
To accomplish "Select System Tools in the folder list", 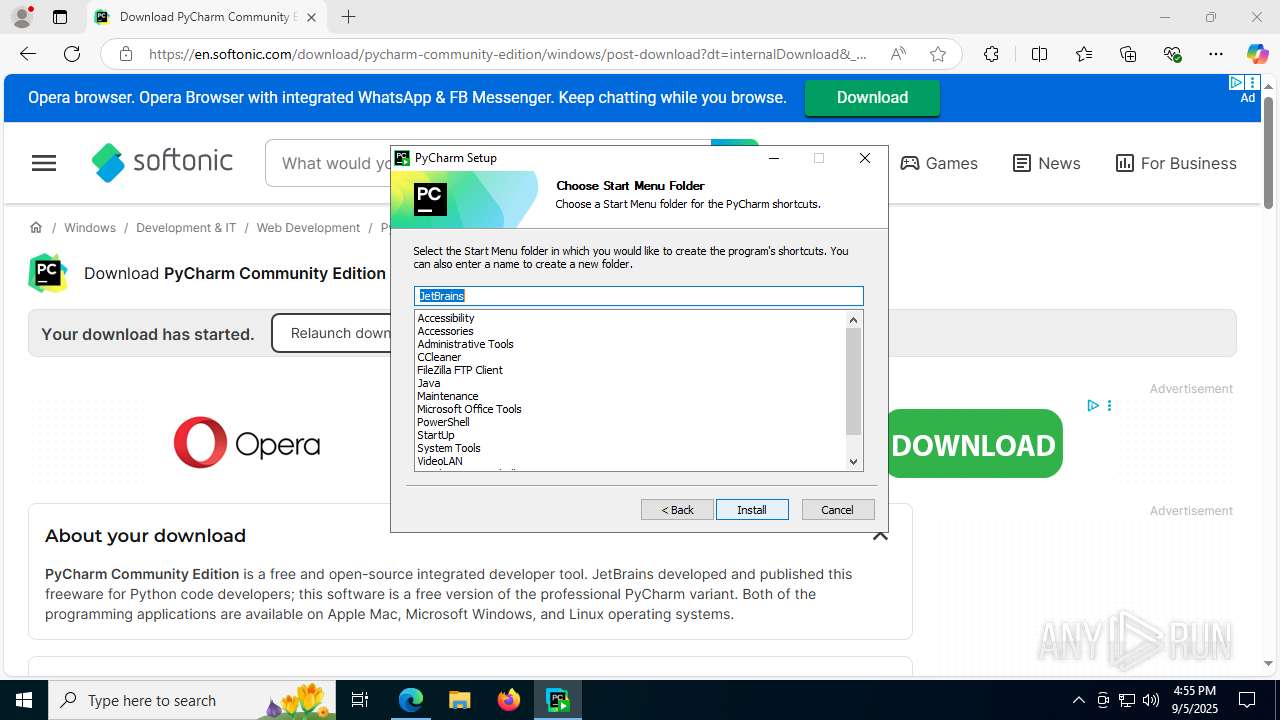I will (x=449, y=448).
